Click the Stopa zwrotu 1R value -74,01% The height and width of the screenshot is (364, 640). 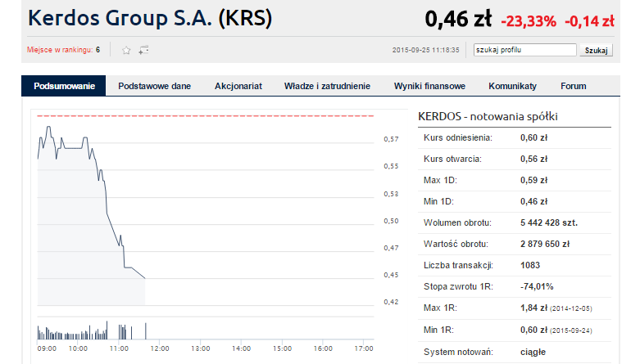(x=537, y=286)
